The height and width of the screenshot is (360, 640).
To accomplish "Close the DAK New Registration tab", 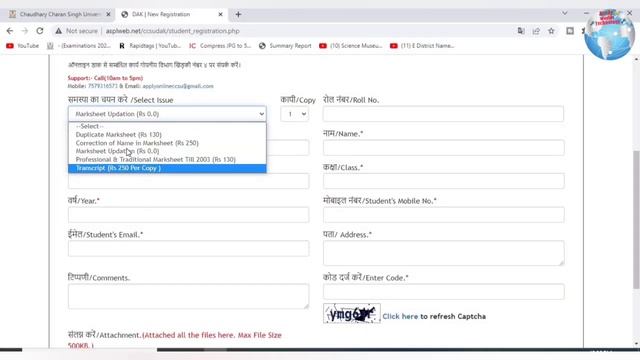I will click(x=220, y=14).
